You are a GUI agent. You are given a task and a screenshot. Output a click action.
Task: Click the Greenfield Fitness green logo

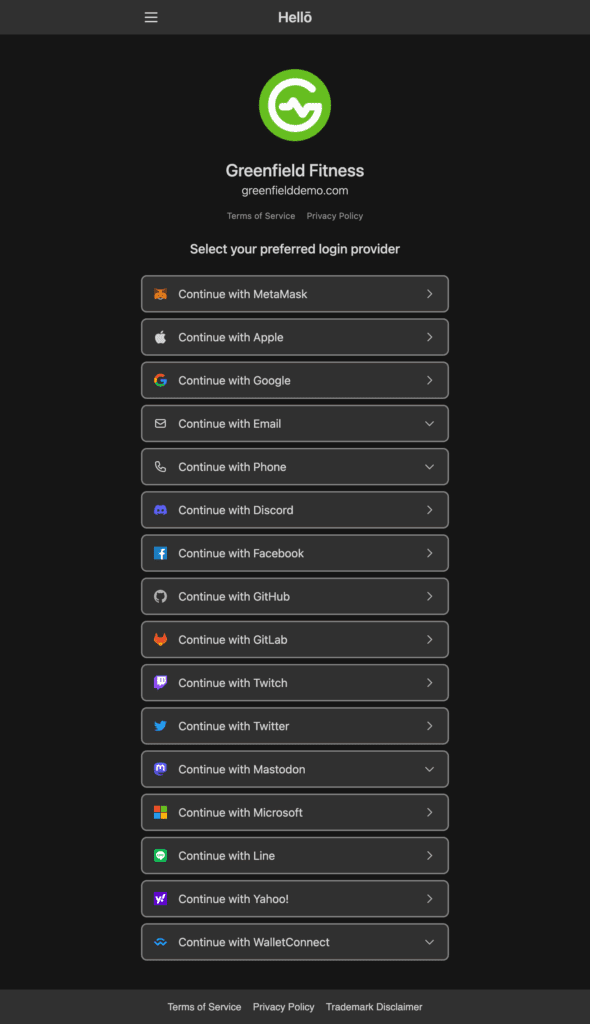[295, 105]
